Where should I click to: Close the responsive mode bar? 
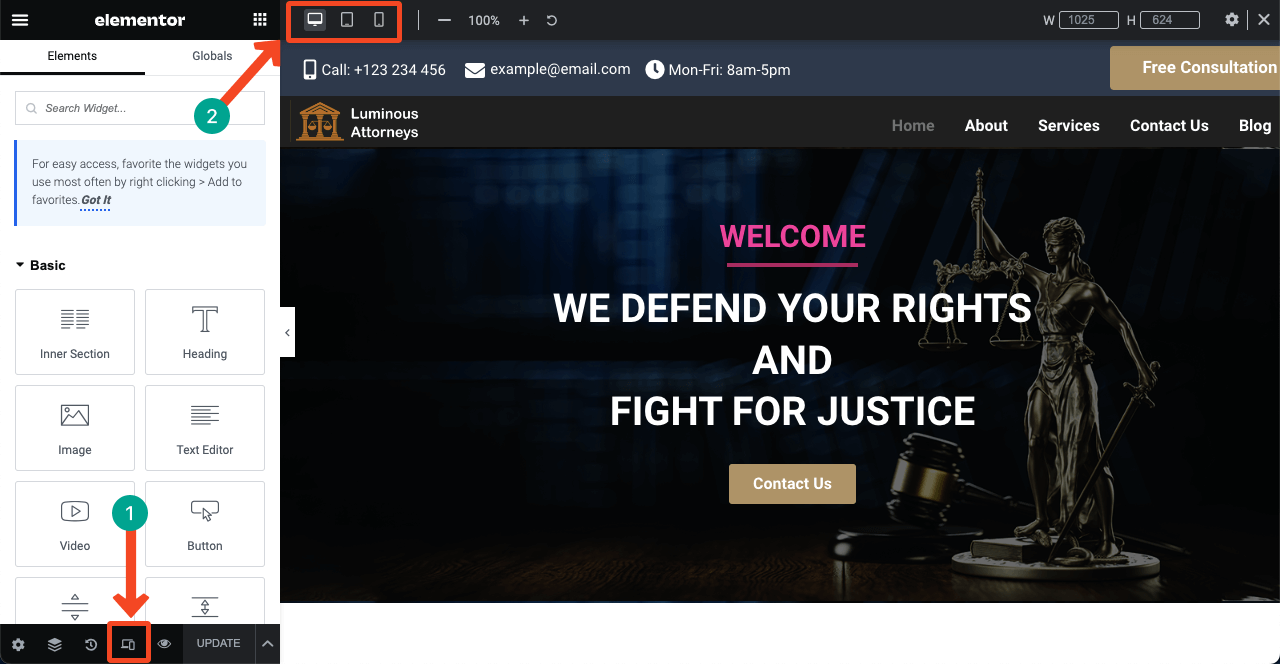tap(1264, 20)
